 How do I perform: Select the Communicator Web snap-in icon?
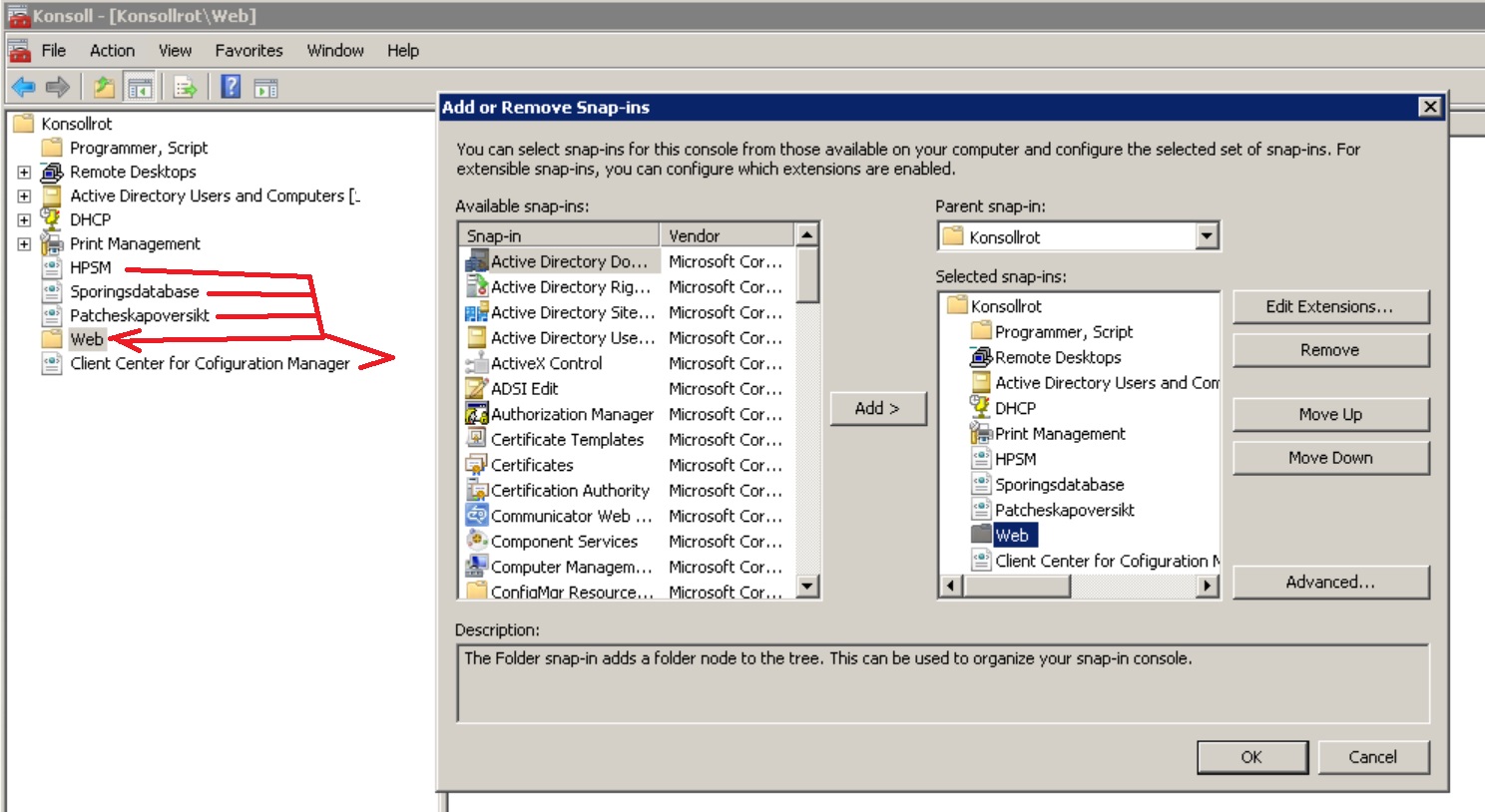click(x=477, y=516)
